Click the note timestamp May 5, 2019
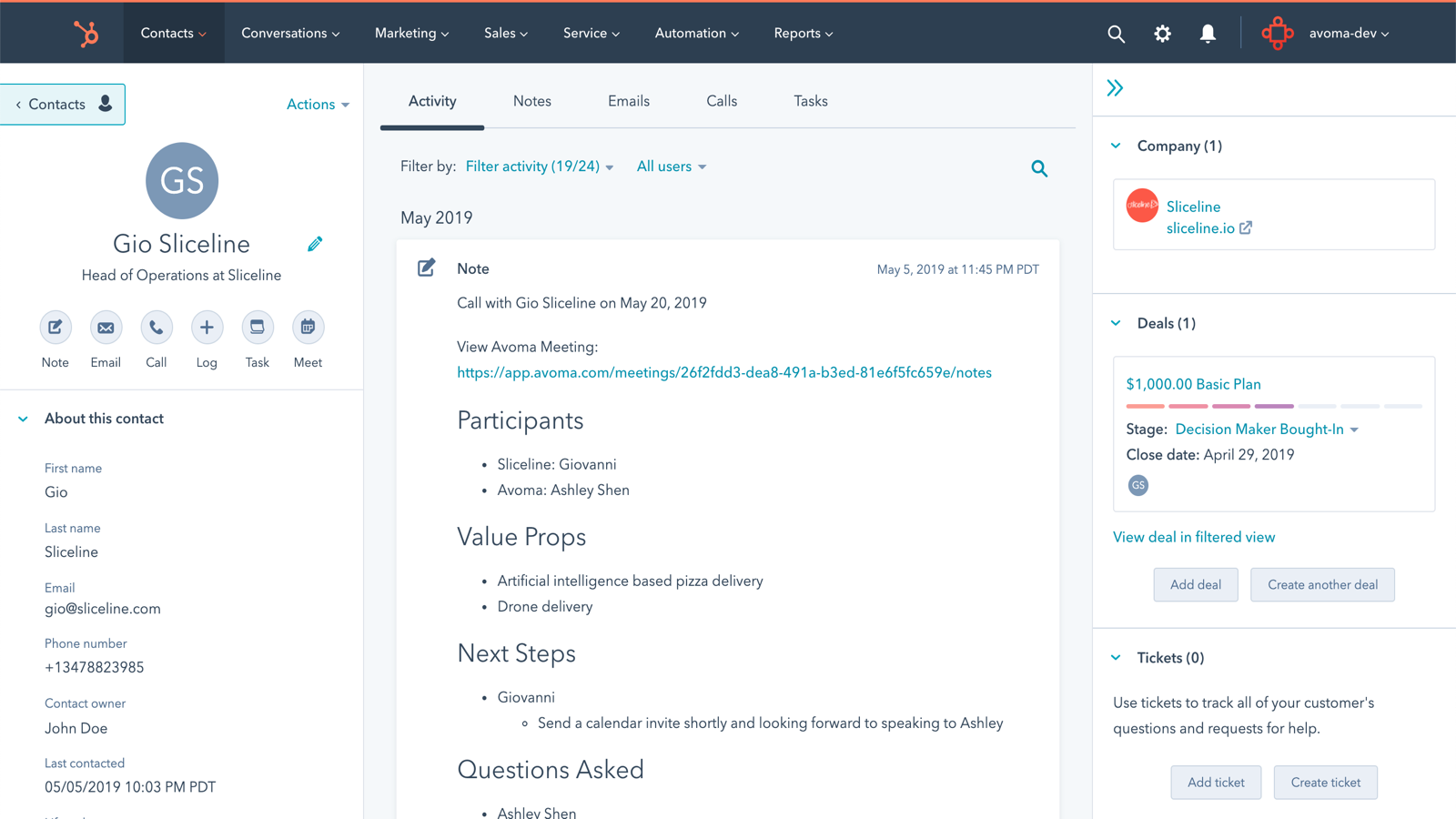 point(957,269)
